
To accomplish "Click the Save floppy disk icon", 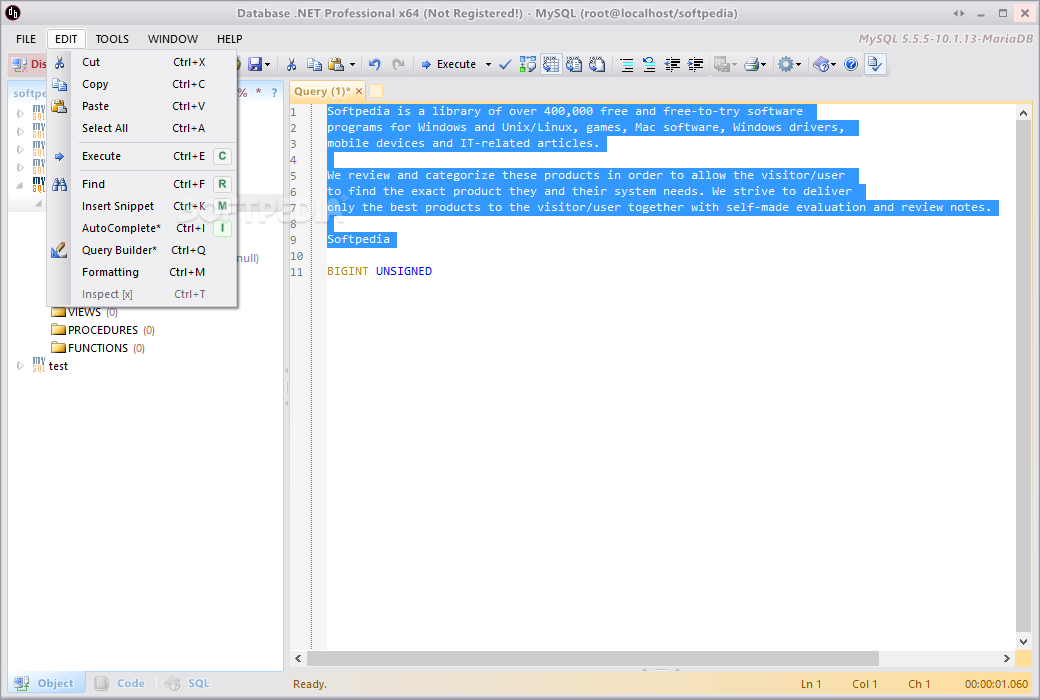I will 254,64.
